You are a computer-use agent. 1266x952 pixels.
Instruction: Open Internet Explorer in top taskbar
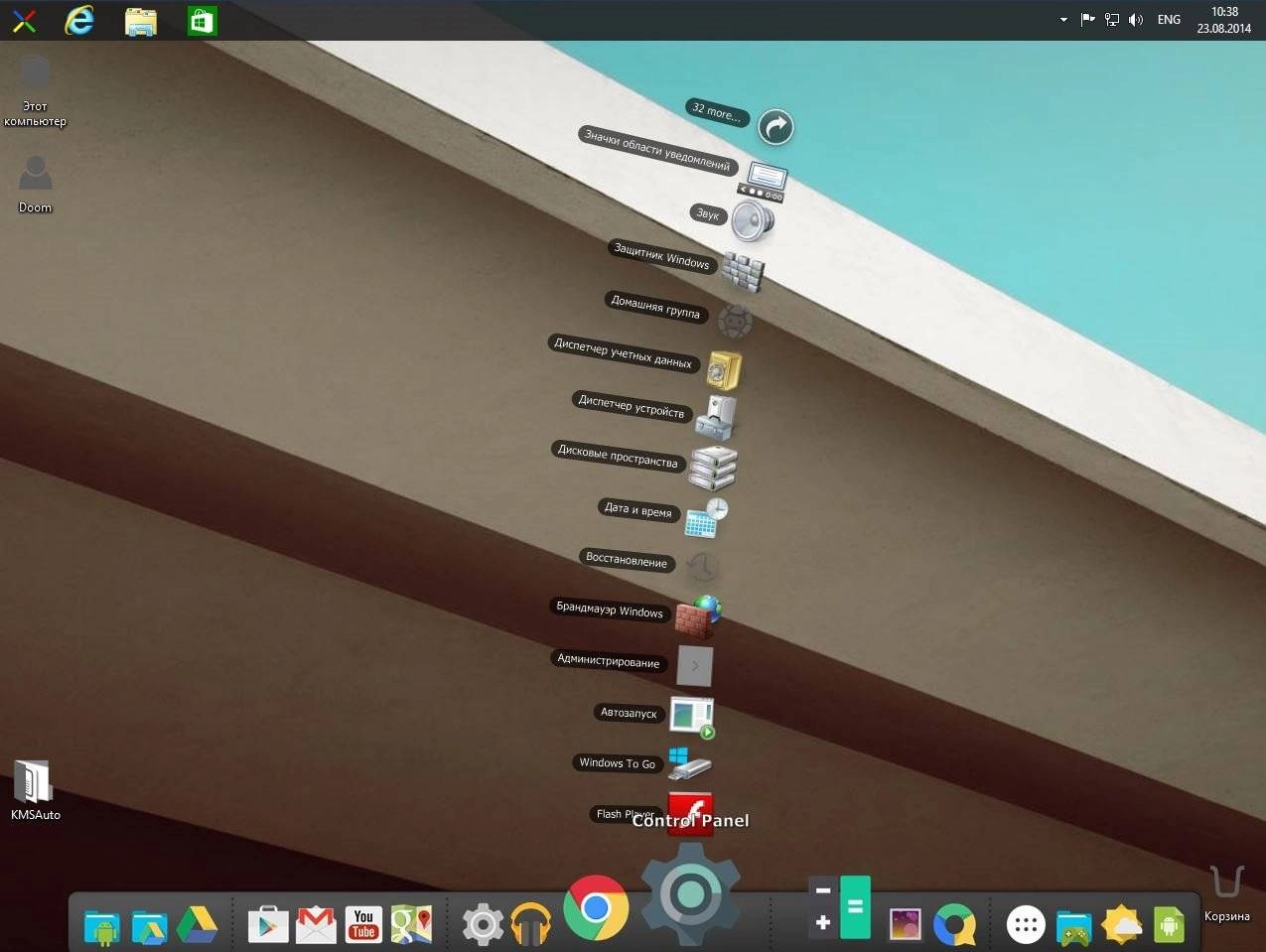click(x=78, y=20)
